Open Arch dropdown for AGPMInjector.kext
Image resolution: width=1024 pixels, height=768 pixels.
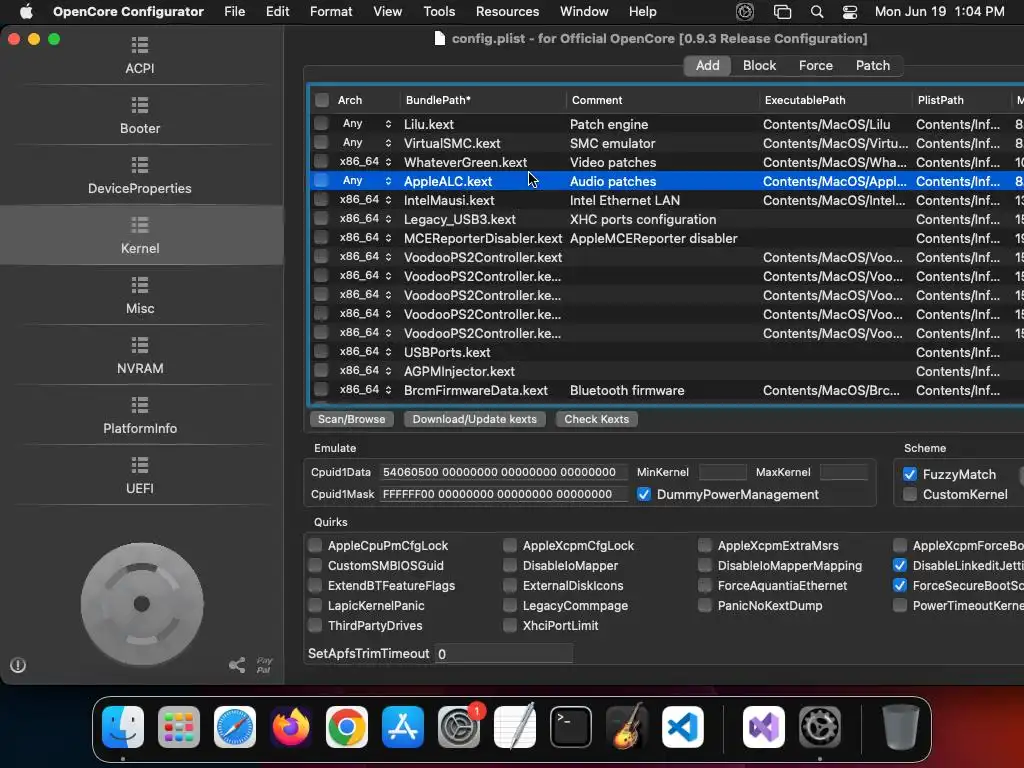[366, 370]
